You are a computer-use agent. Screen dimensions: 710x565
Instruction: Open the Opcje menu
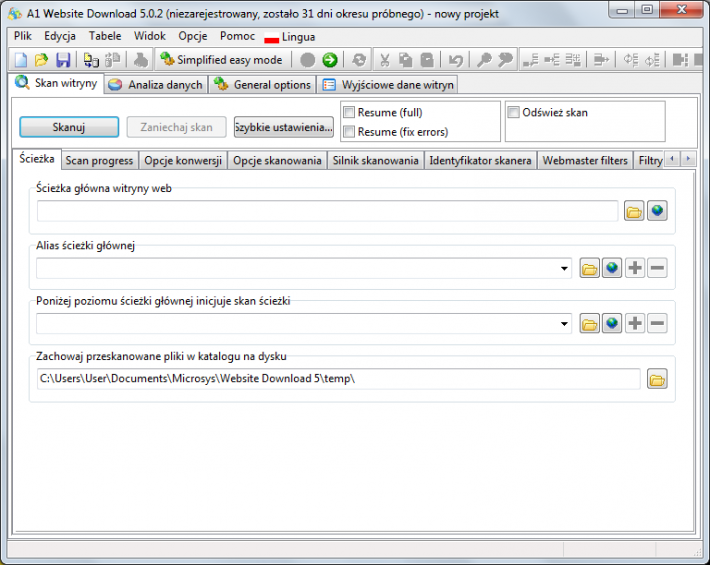tap(193, 36)
